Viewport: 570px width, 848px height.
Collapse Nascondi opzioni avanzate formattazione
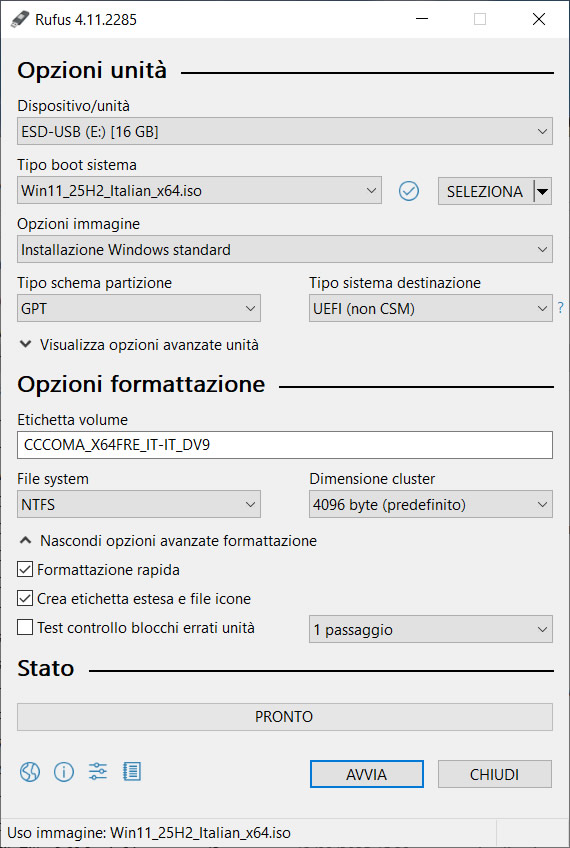click(168, 541)
